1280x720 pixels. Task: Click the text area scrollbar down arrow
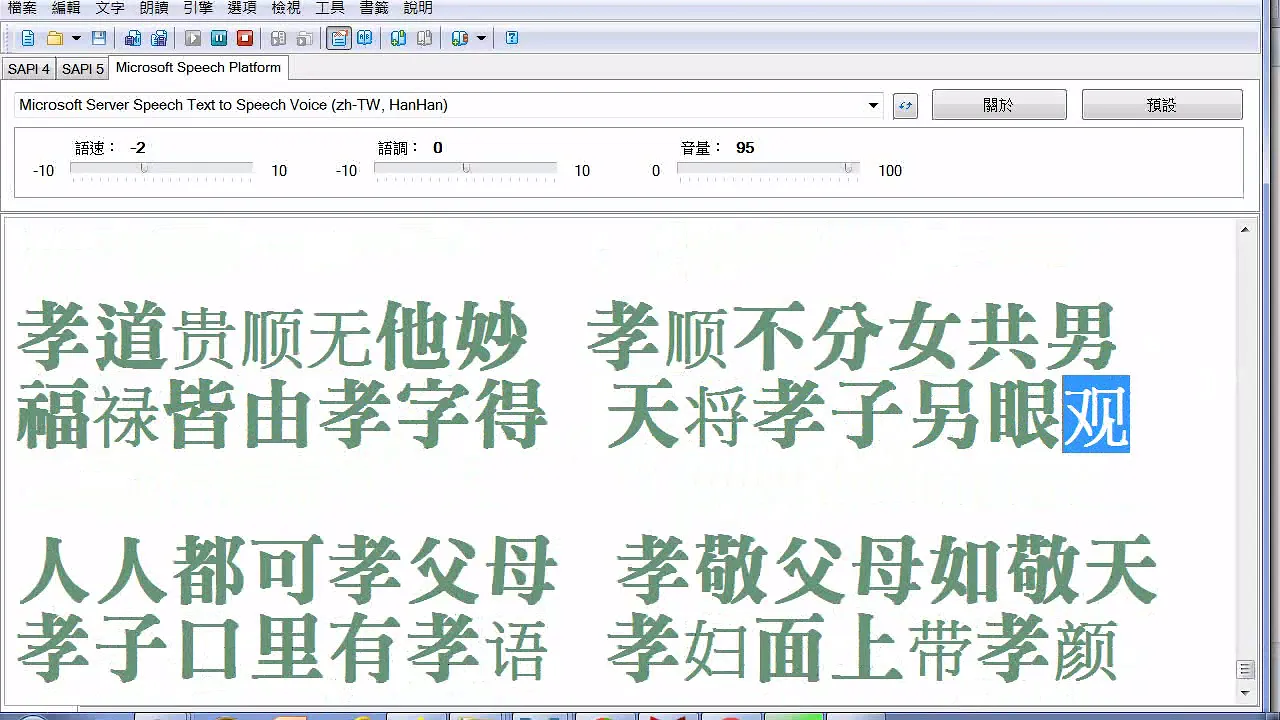coord(1245,692)
